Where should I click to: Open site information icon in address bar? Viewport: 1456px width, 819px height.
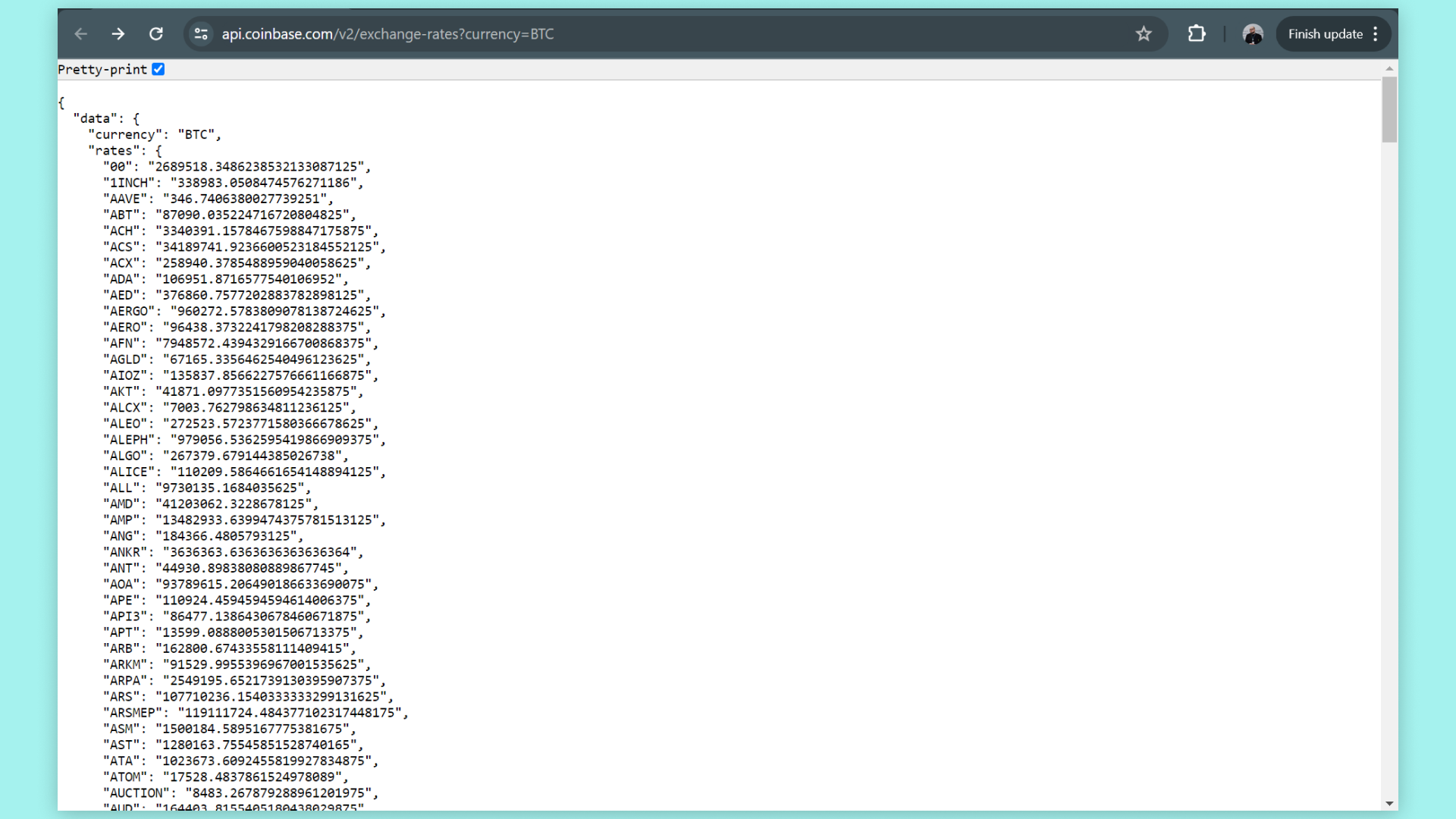pyautogui.click(x=201, y=34)
